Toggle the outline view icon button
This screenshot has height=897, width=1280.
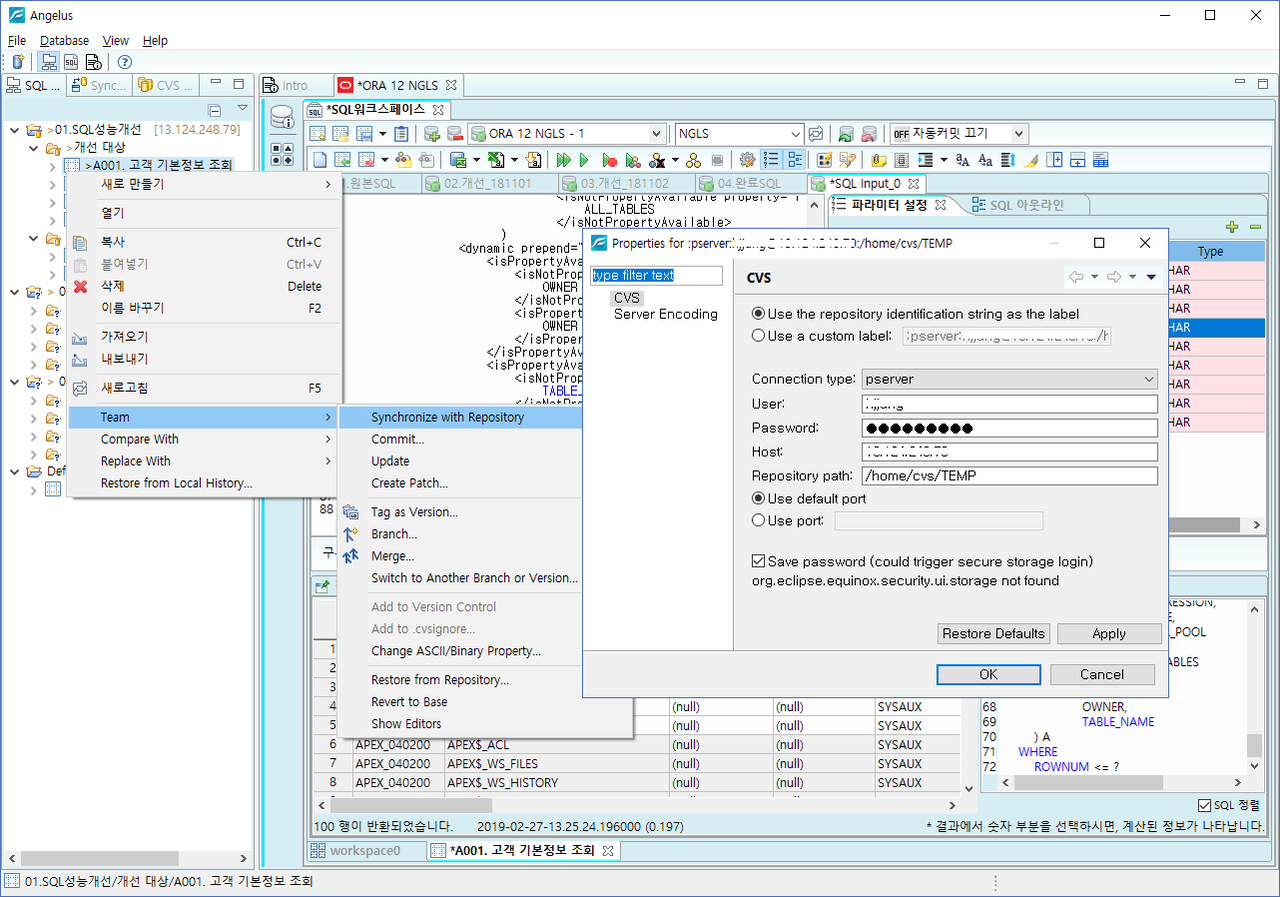tap(795, 160)
